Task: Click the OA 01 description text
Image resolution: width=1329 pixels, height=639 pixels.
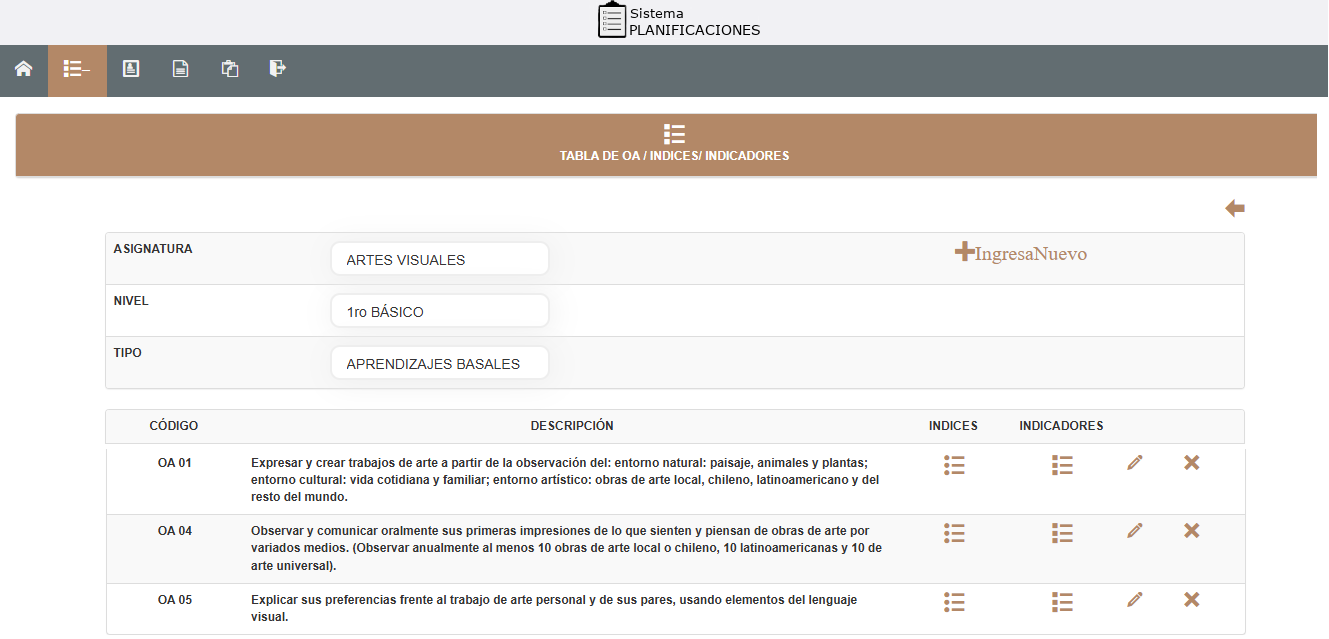Action: tap(565, 480)
